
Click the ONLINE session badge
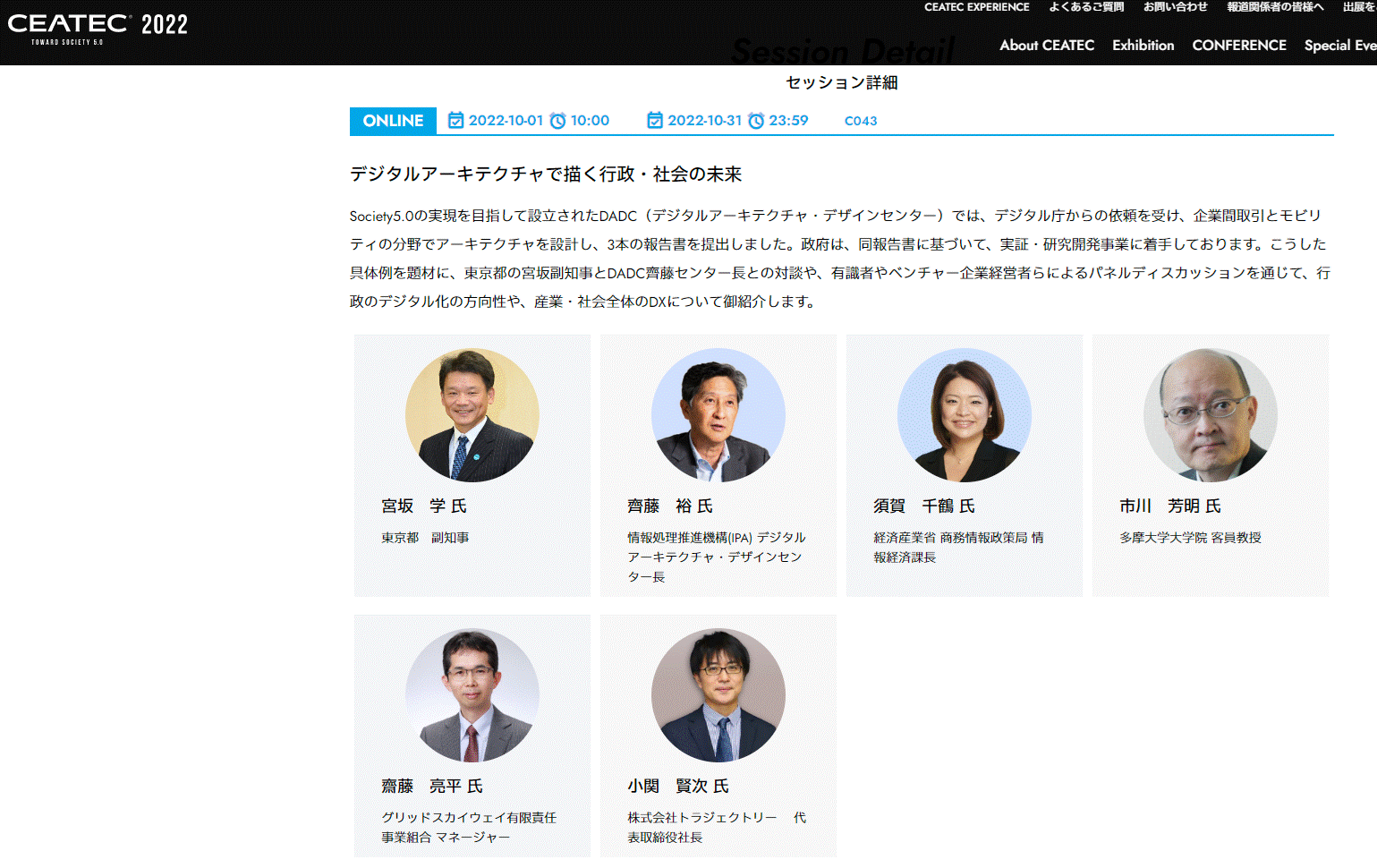click(x=393, y=121)
